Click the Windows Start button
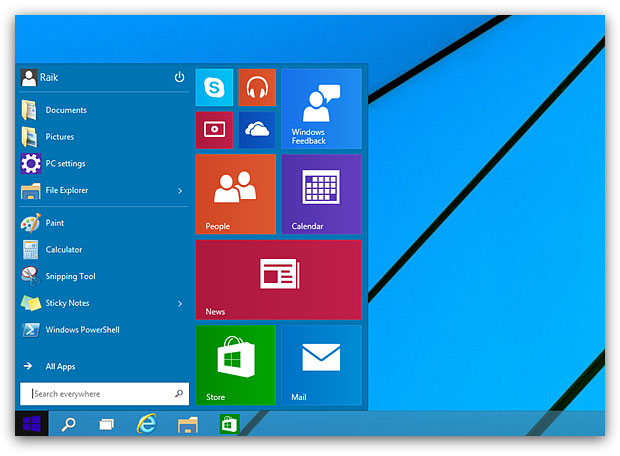620x456 pixels. pos(32,424)
